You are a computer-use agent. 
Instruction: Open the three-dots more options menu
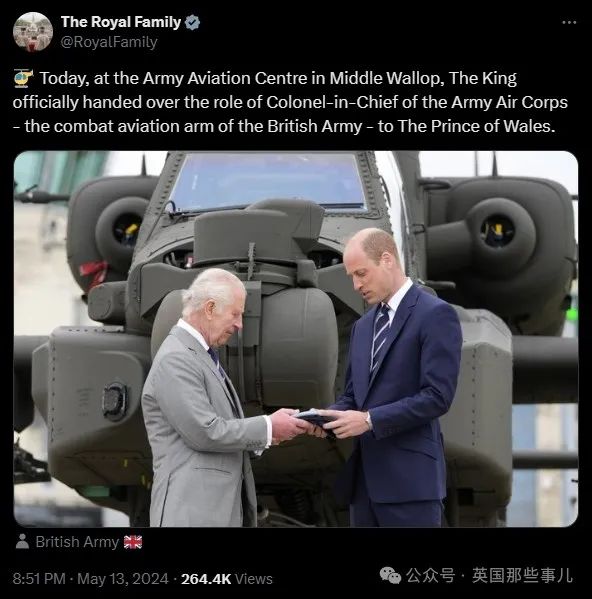point(569,23)
